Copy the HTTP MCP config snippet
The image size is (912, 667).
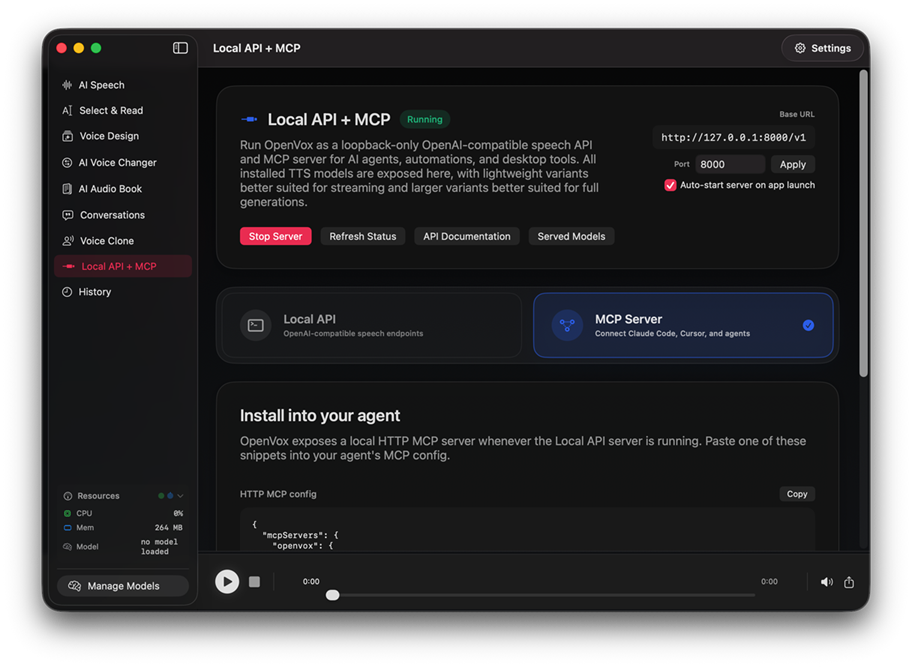click(x=797, y=494)
